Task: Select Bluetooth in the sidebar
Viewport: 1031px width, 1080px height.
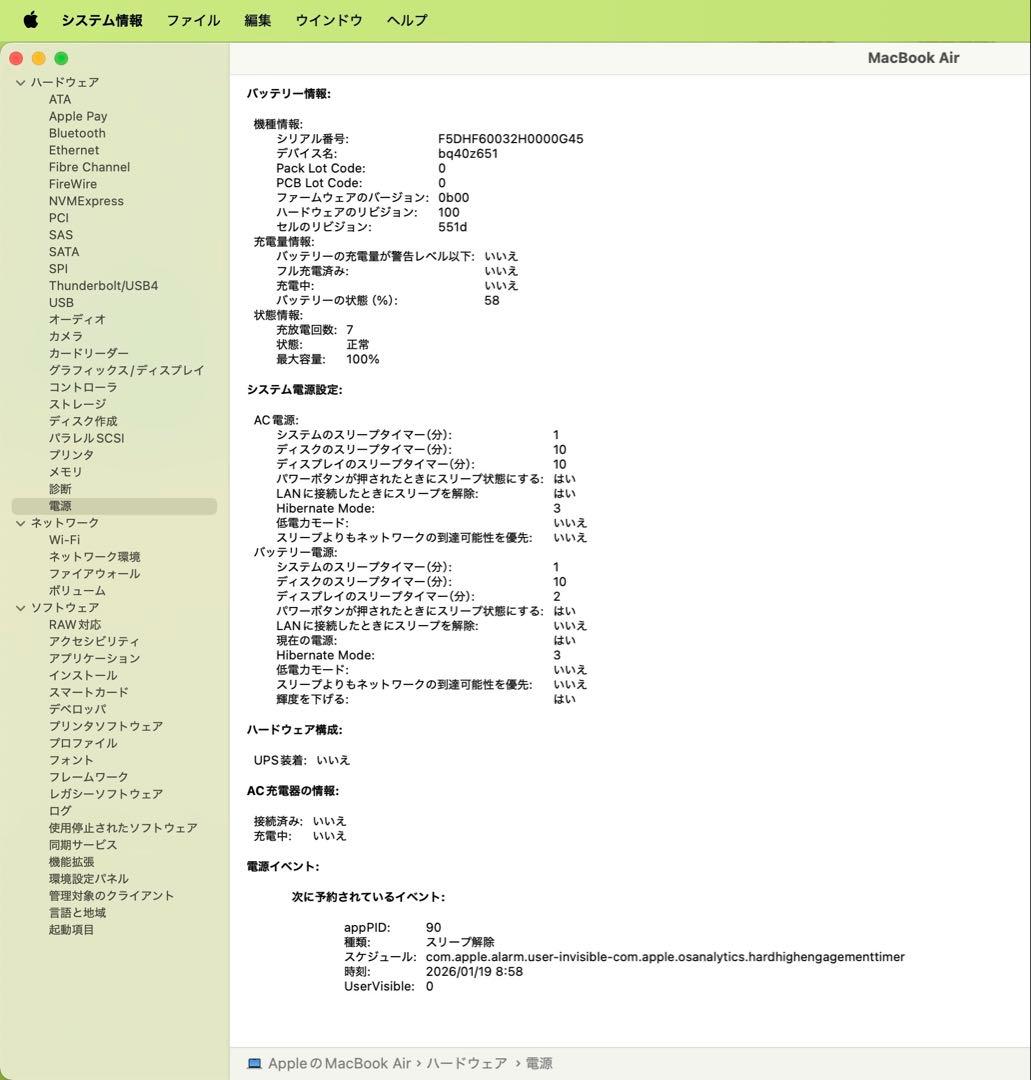Action: (x=77, y=133)
